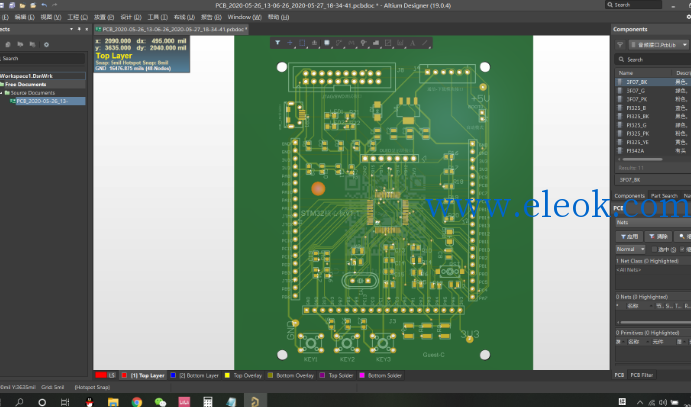The height and width of the screenshot is (407, 691).
Task: Click the blue Bottom Layer color swatch
Action: 173,375
